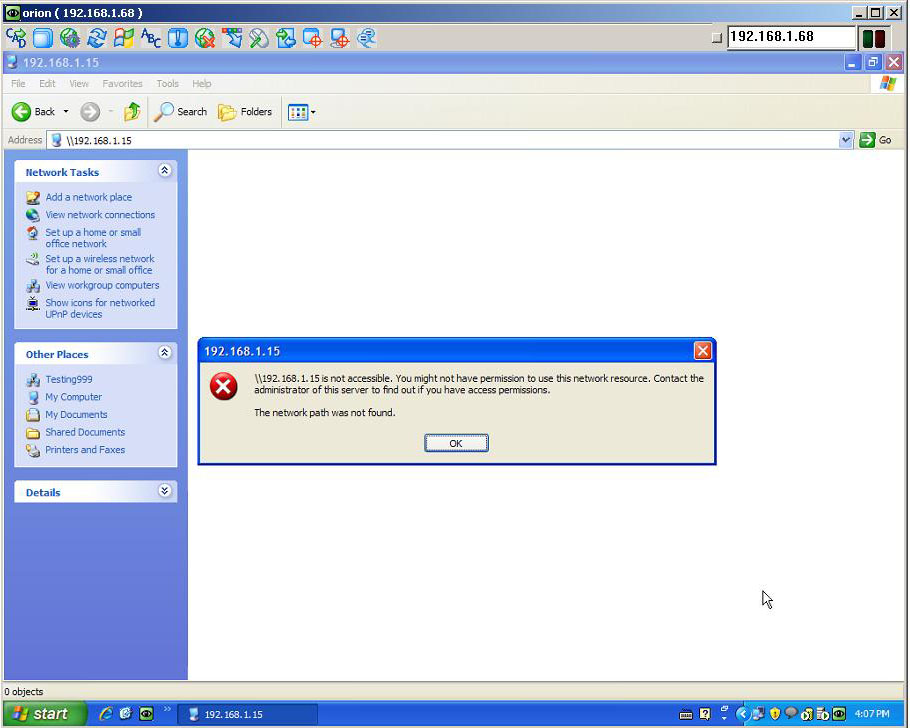Click the Start button
The image size is (910, 728).
point(45,713)
